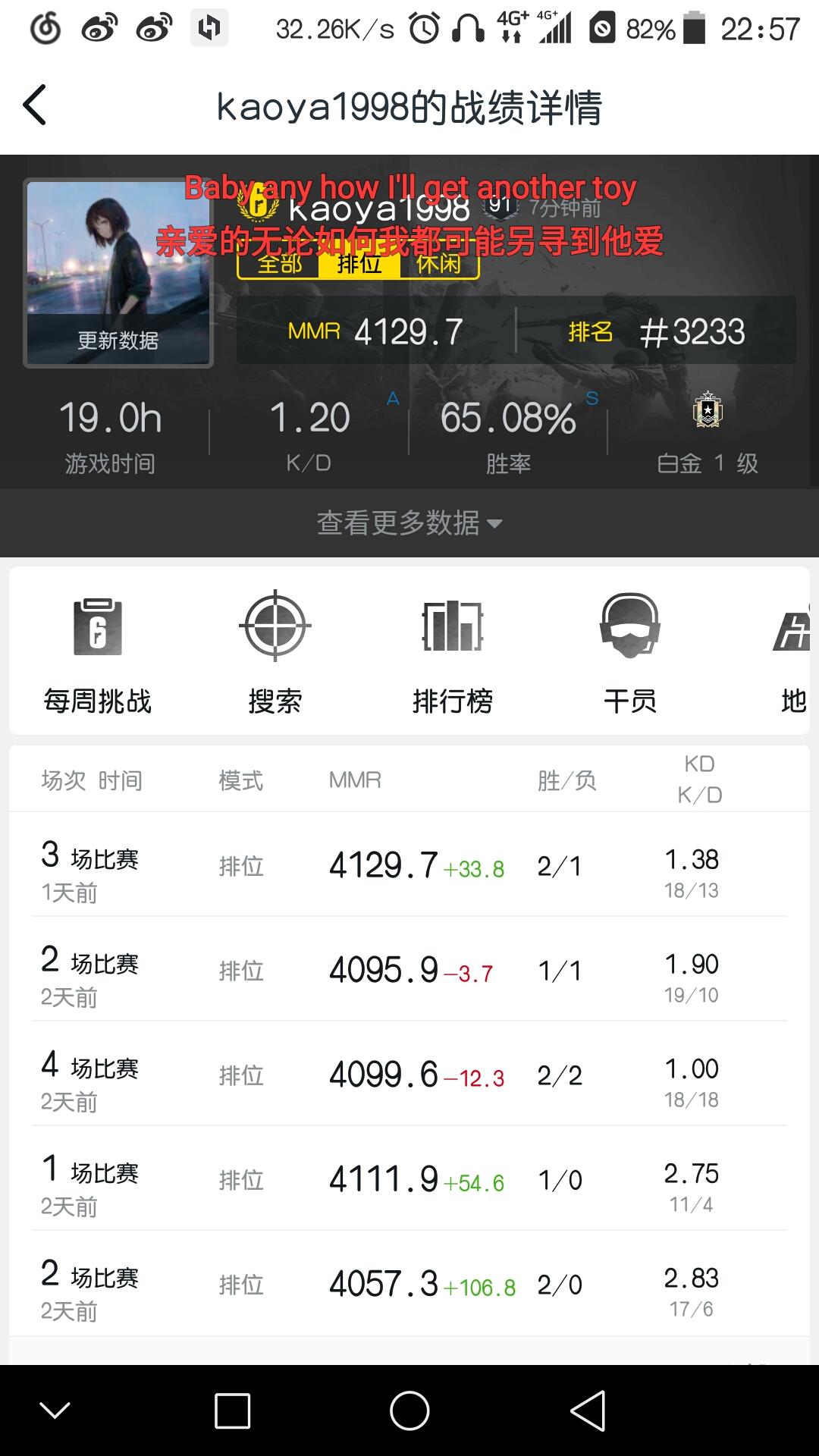Hide keyboard with the down chevron
This screenshot has height=1456, width=819.
coord(55,1410)
